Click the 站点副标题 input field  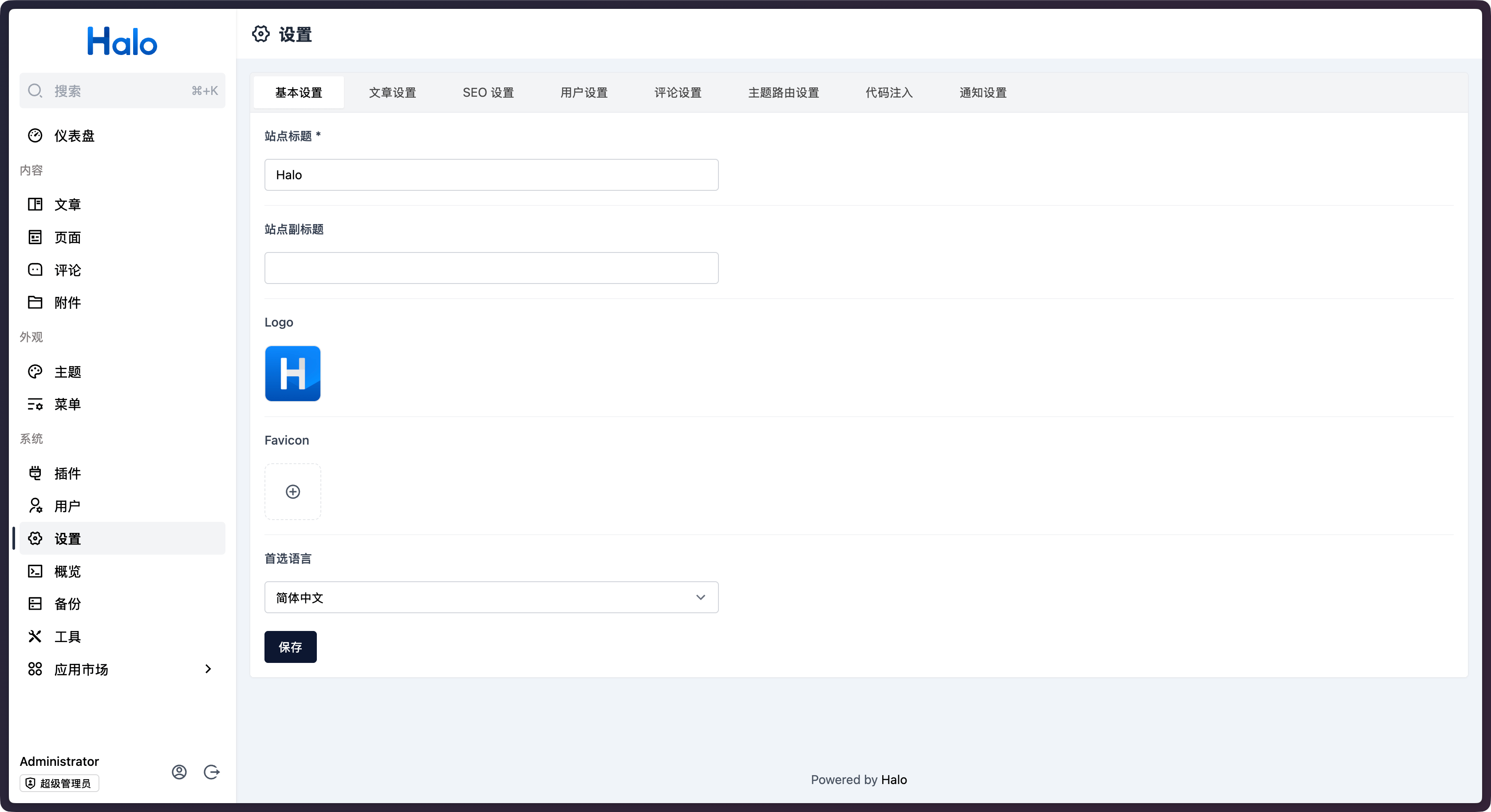click(x=491, y=268)
